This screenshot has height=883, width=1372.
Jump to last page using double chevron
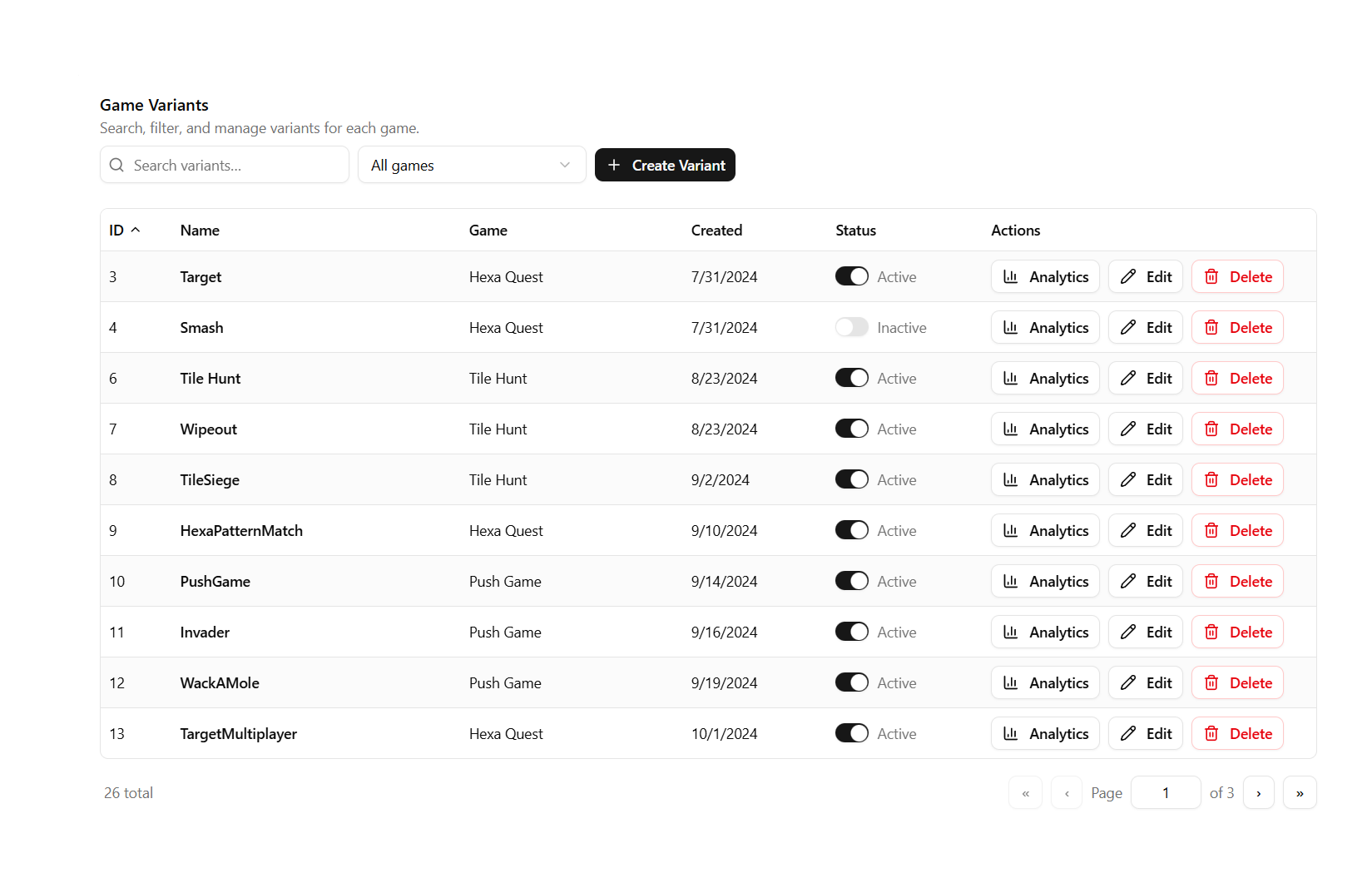[1300, 792]
